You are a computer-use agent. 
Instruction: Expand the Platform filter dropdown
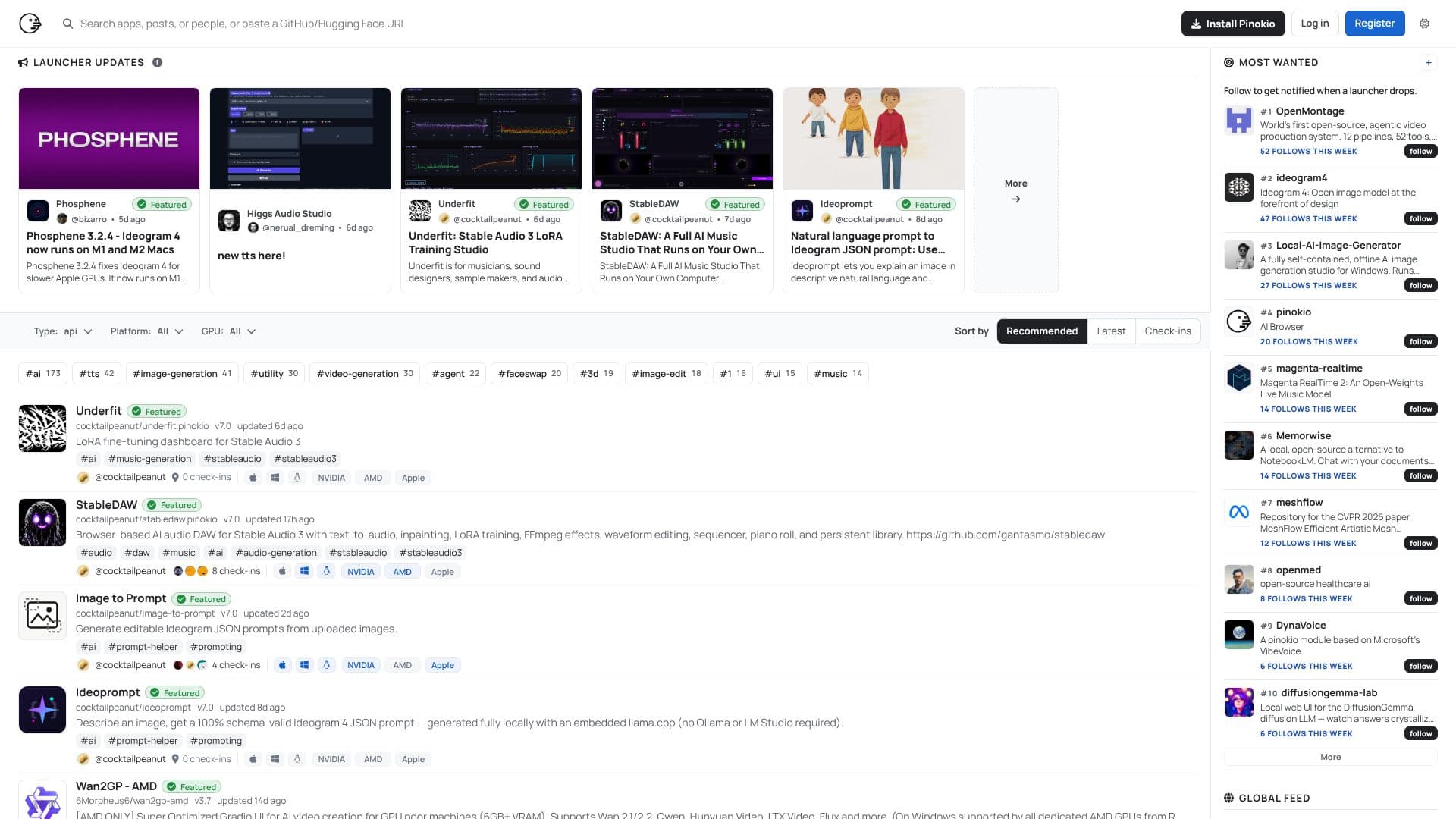point(146,331)
